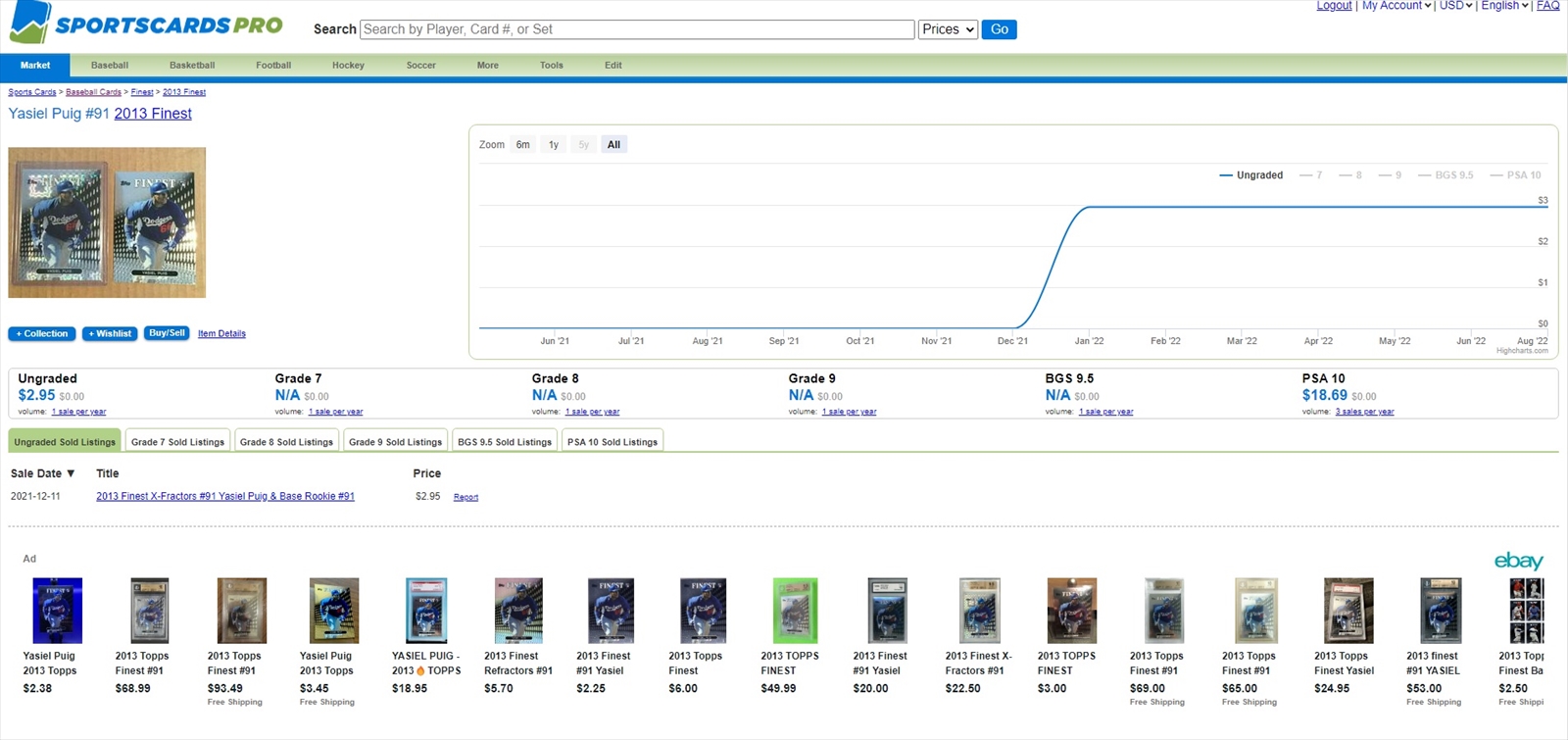Open the Hockey menu

click(348, 66)
